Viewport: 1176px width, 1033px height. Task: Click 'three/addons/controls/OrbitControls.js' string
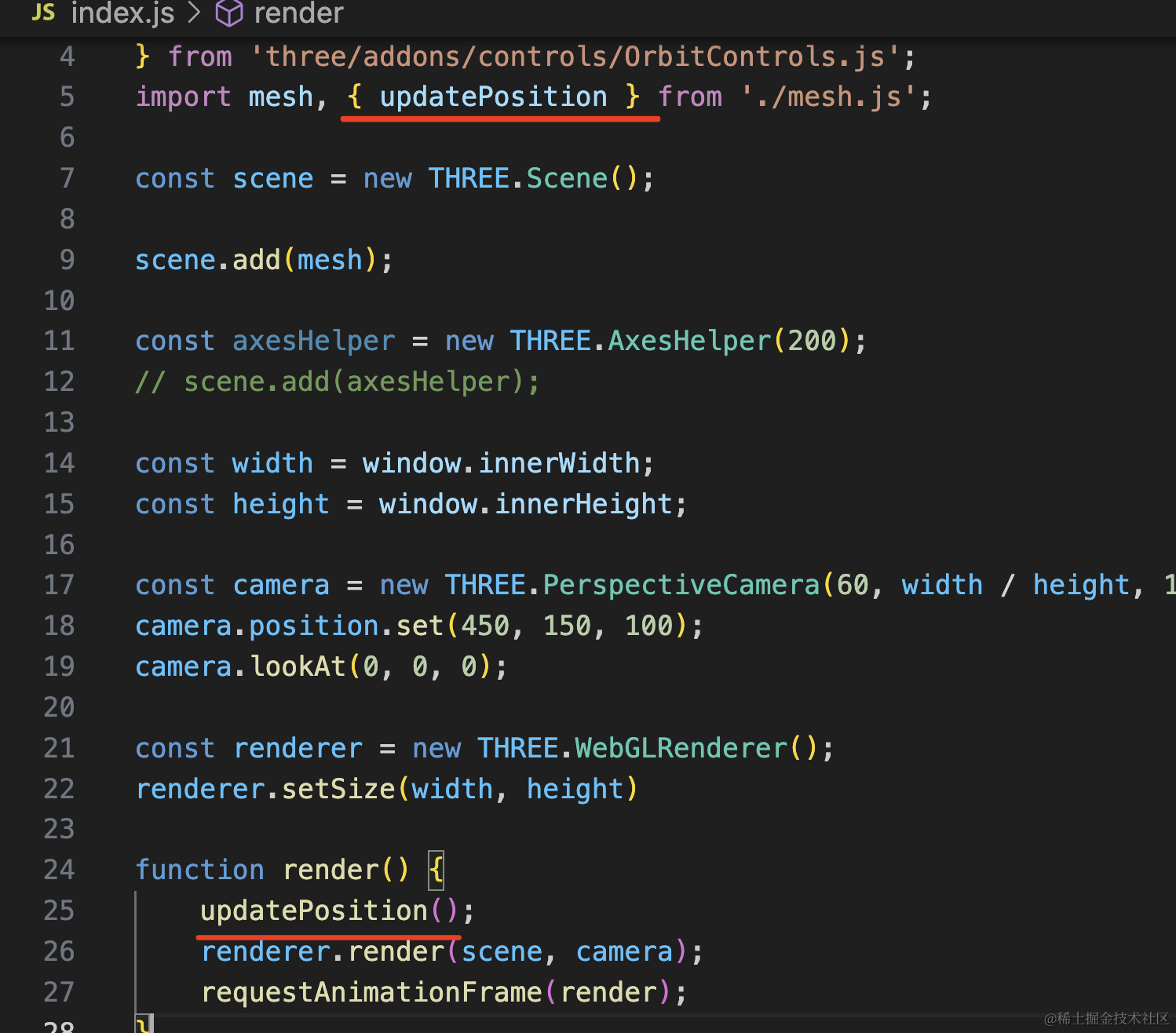(x=575, y=57)
